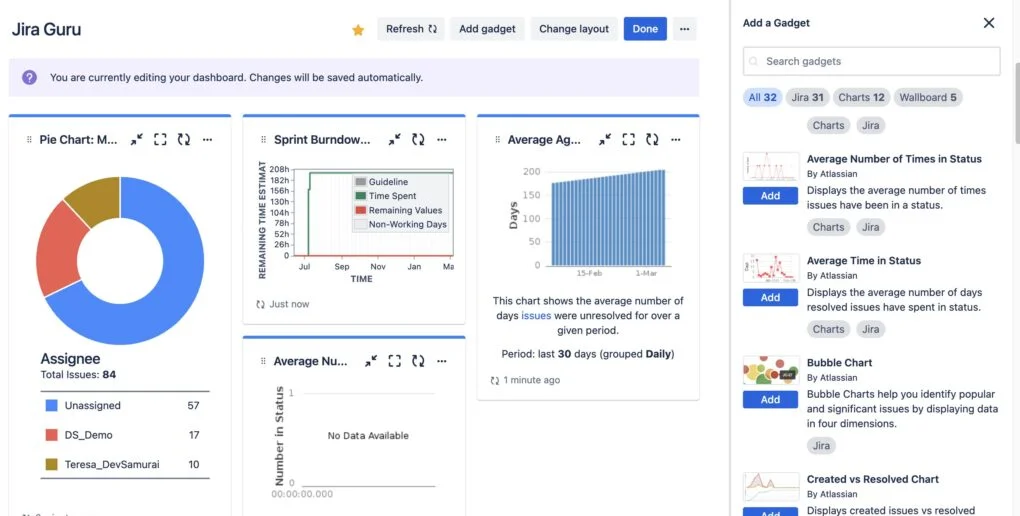1020x516 pixels.
Task: Open Sprint Burndown gadget options menu
Action: click(x=441, y=140)
